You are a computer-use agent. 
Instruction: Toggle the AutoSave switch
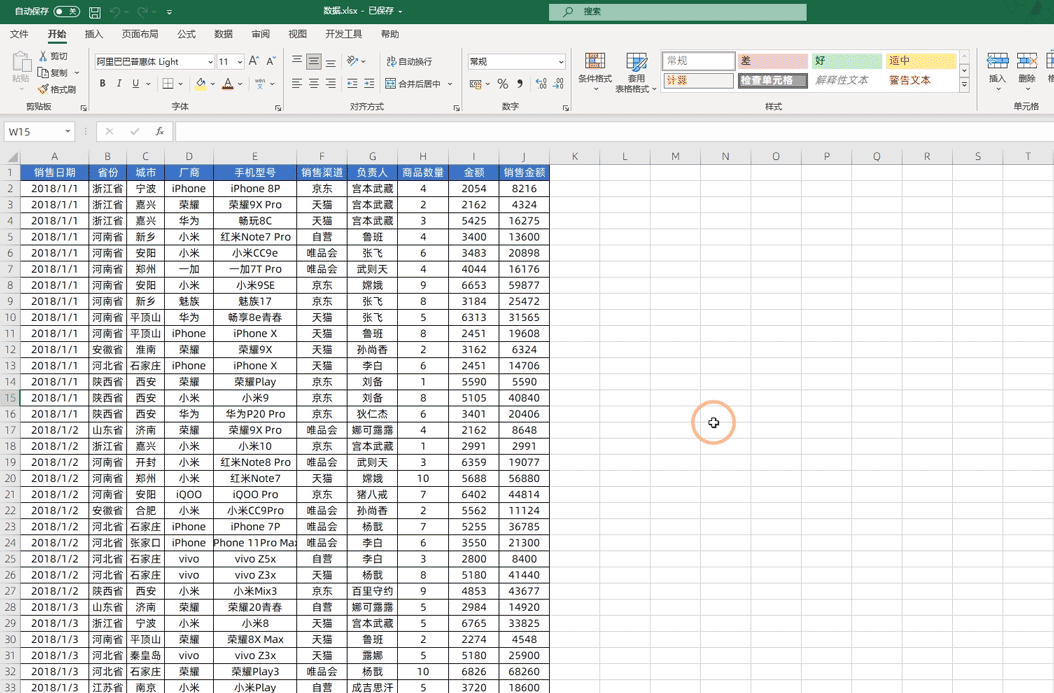point(66,11)
